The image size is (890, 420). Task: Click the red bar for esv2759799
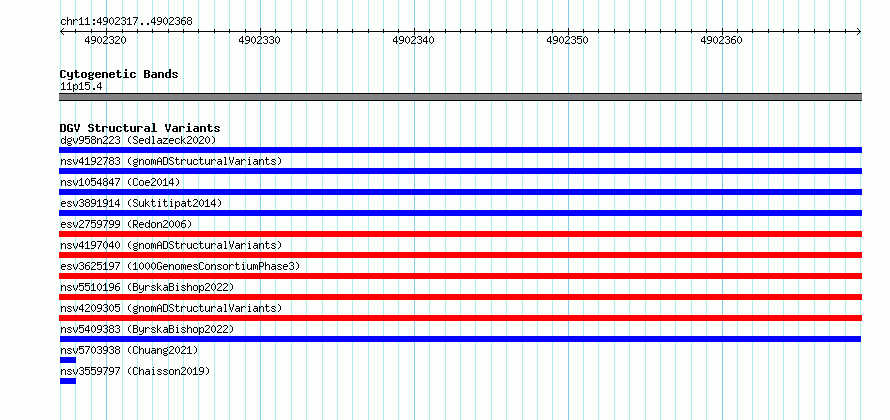coord(460,234)
